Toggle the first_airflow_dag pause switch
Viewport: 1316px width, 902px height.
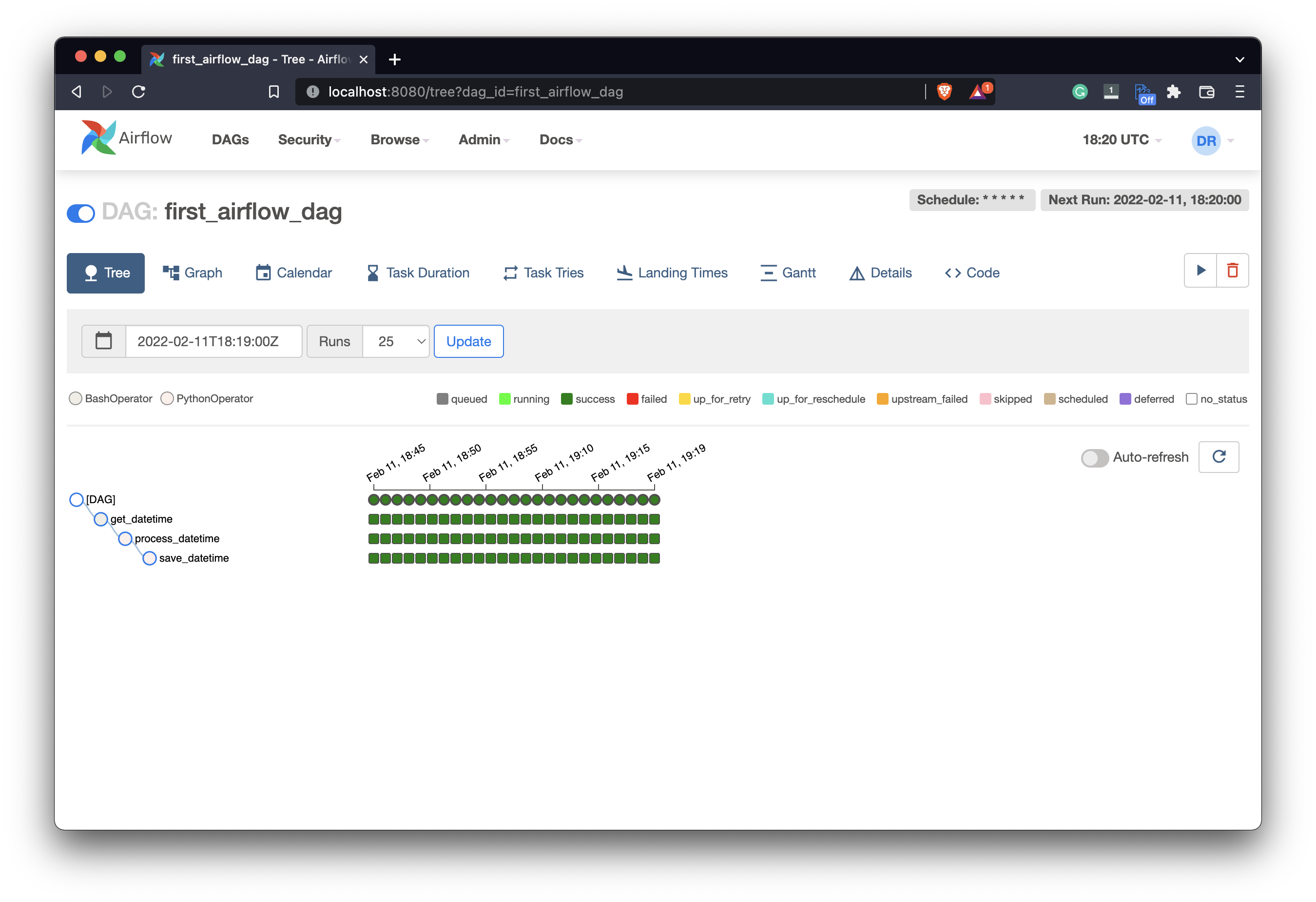[81, 214]
